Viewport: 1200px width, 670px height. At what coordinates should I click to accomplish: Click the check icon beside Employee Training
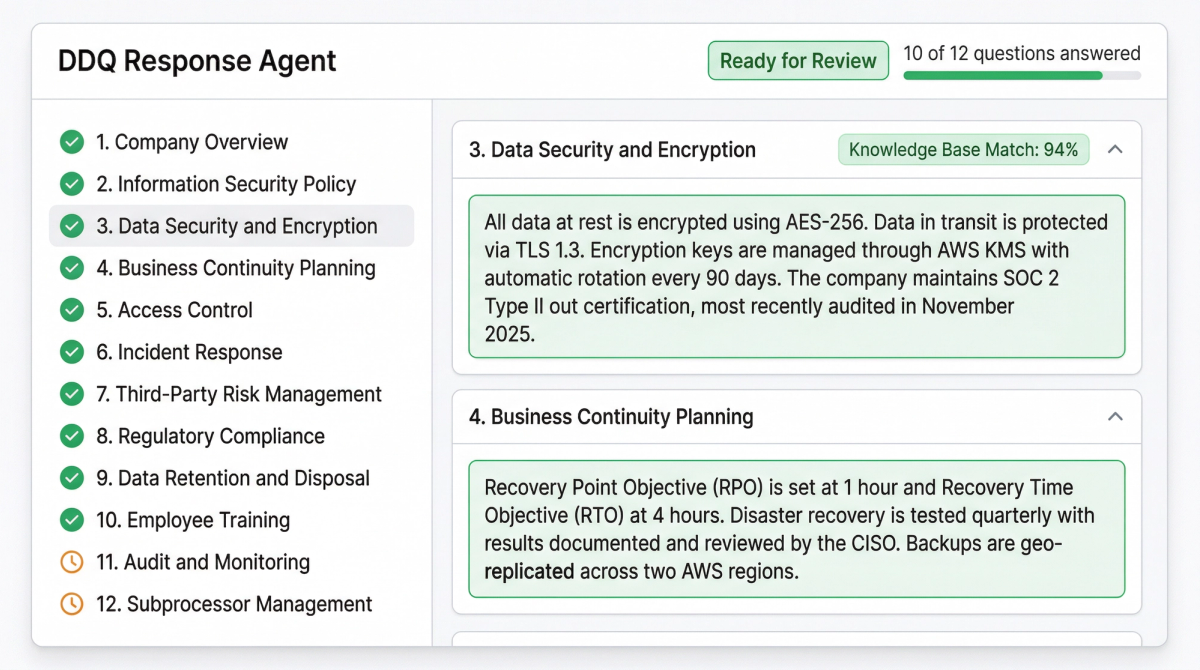71,520
